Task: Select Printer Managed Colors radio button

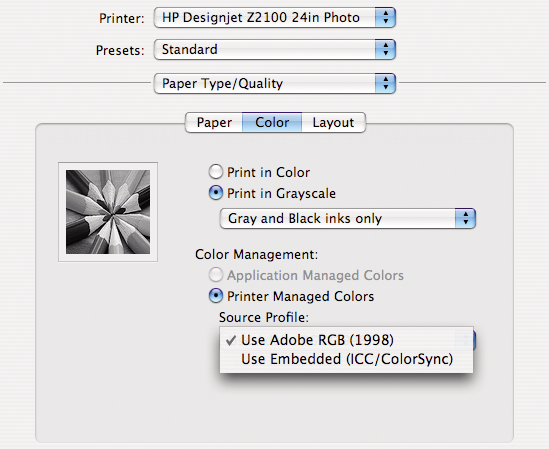Action: click(216, 296)
